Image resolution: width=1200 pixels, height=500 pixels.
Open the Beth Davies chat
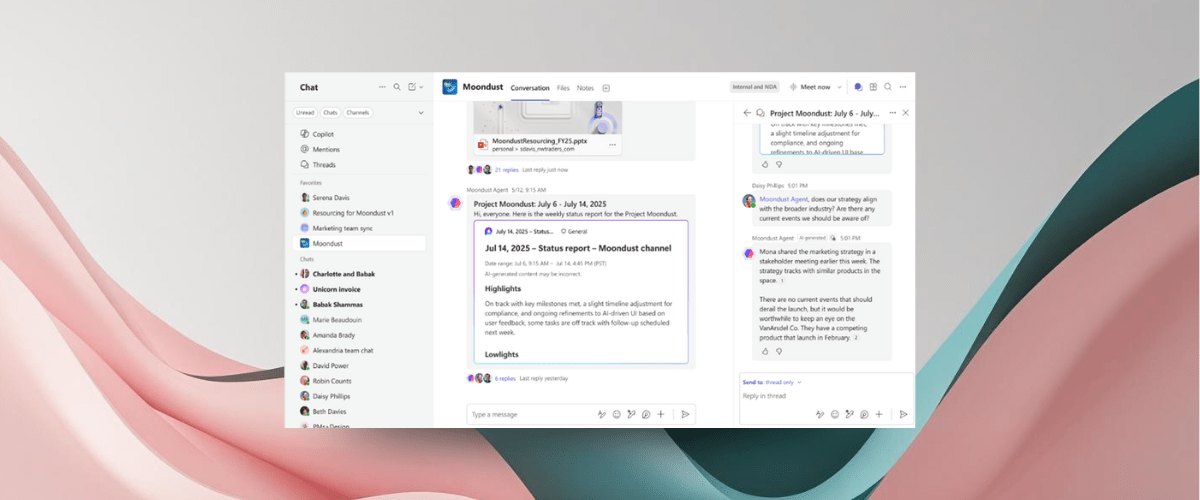pos(360,411)
